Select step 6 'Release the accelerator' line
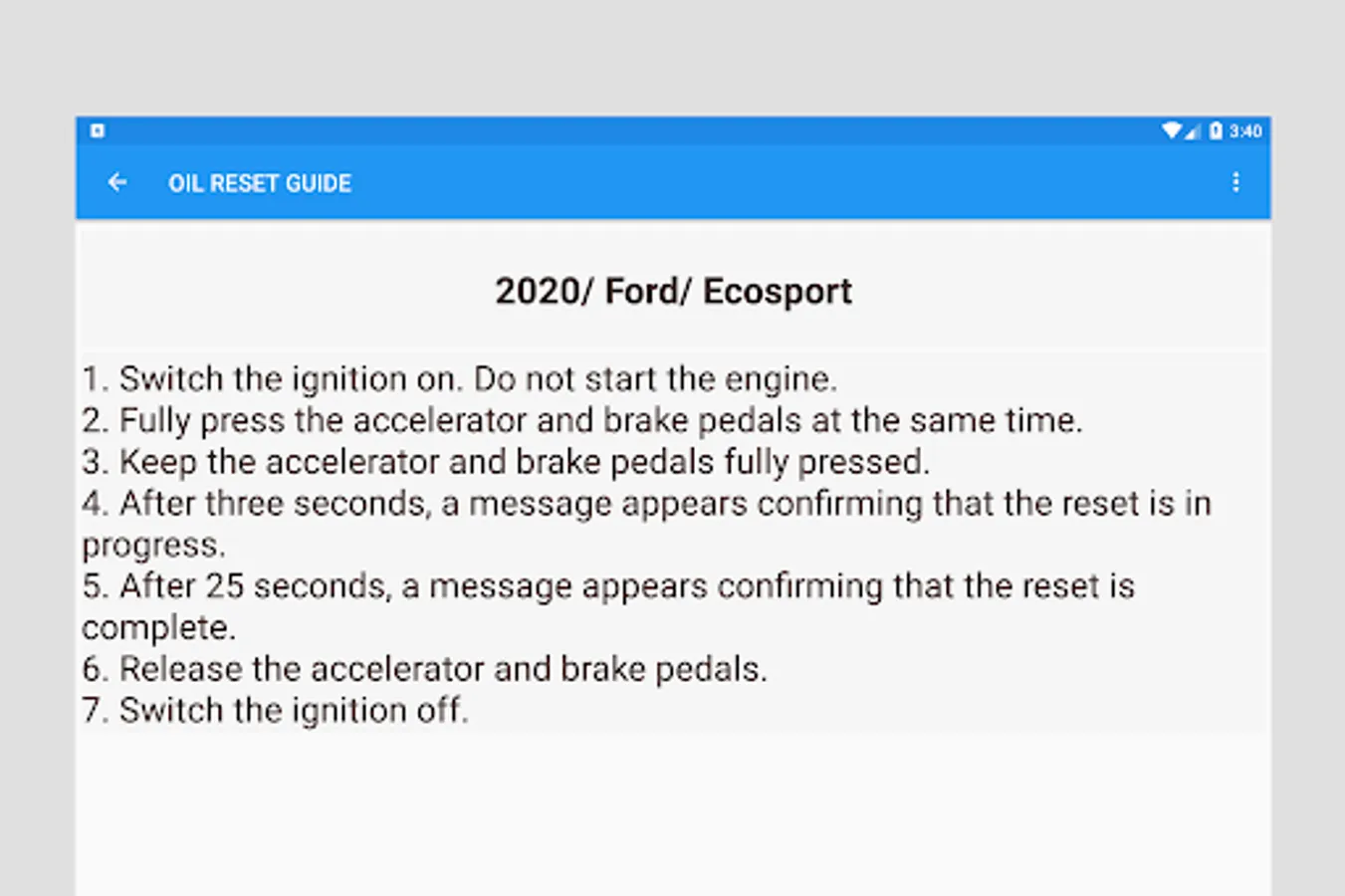This screenshot has height=896, width=1345. 424,669
